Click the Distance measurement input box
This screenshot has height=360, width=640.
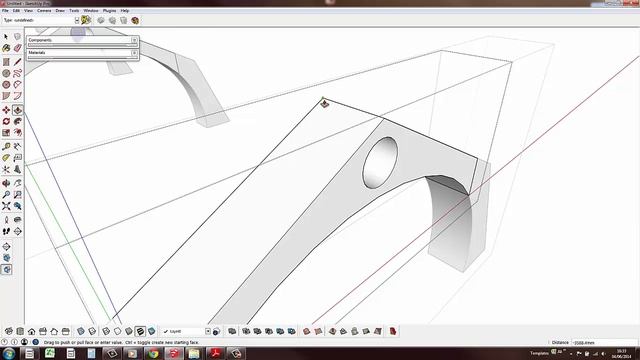604,342
